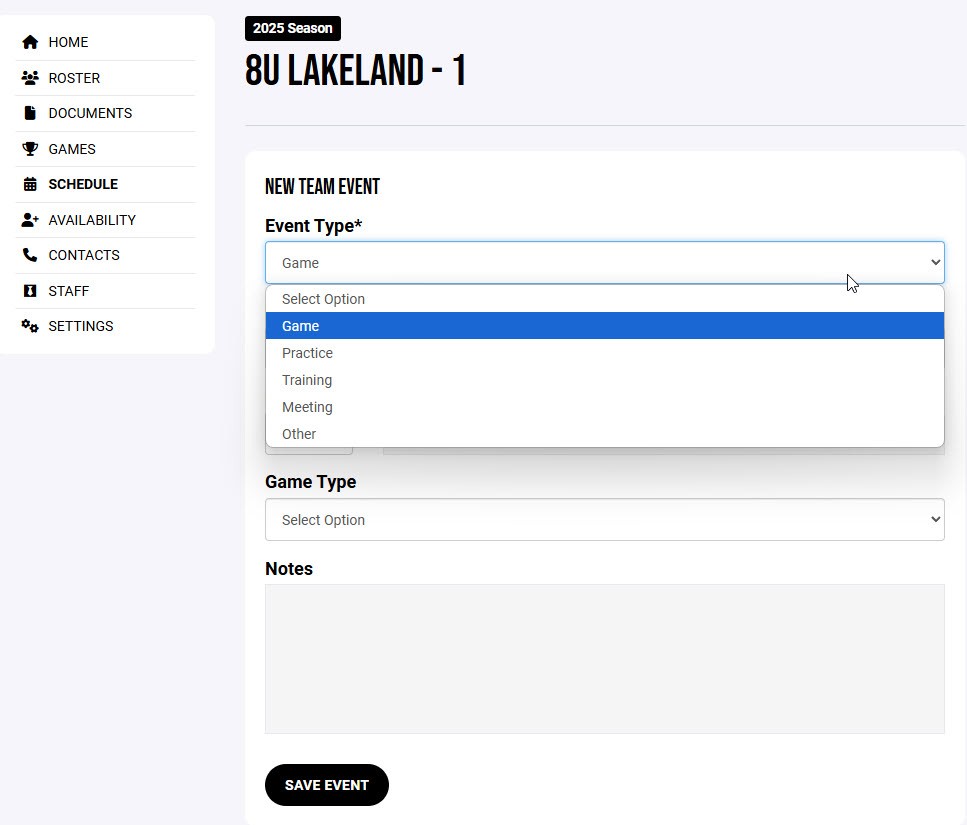Choose Training from Event Type list
967x825 pixels.
click(x=307, y=380)
